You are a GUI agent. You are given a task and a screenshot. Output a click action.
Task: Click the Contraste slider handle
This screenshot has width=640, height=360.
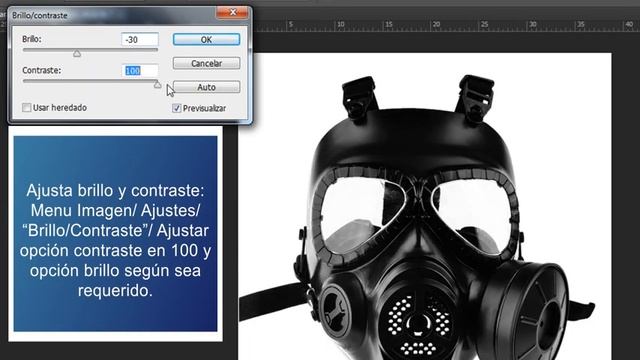click(x=157, y=84)
